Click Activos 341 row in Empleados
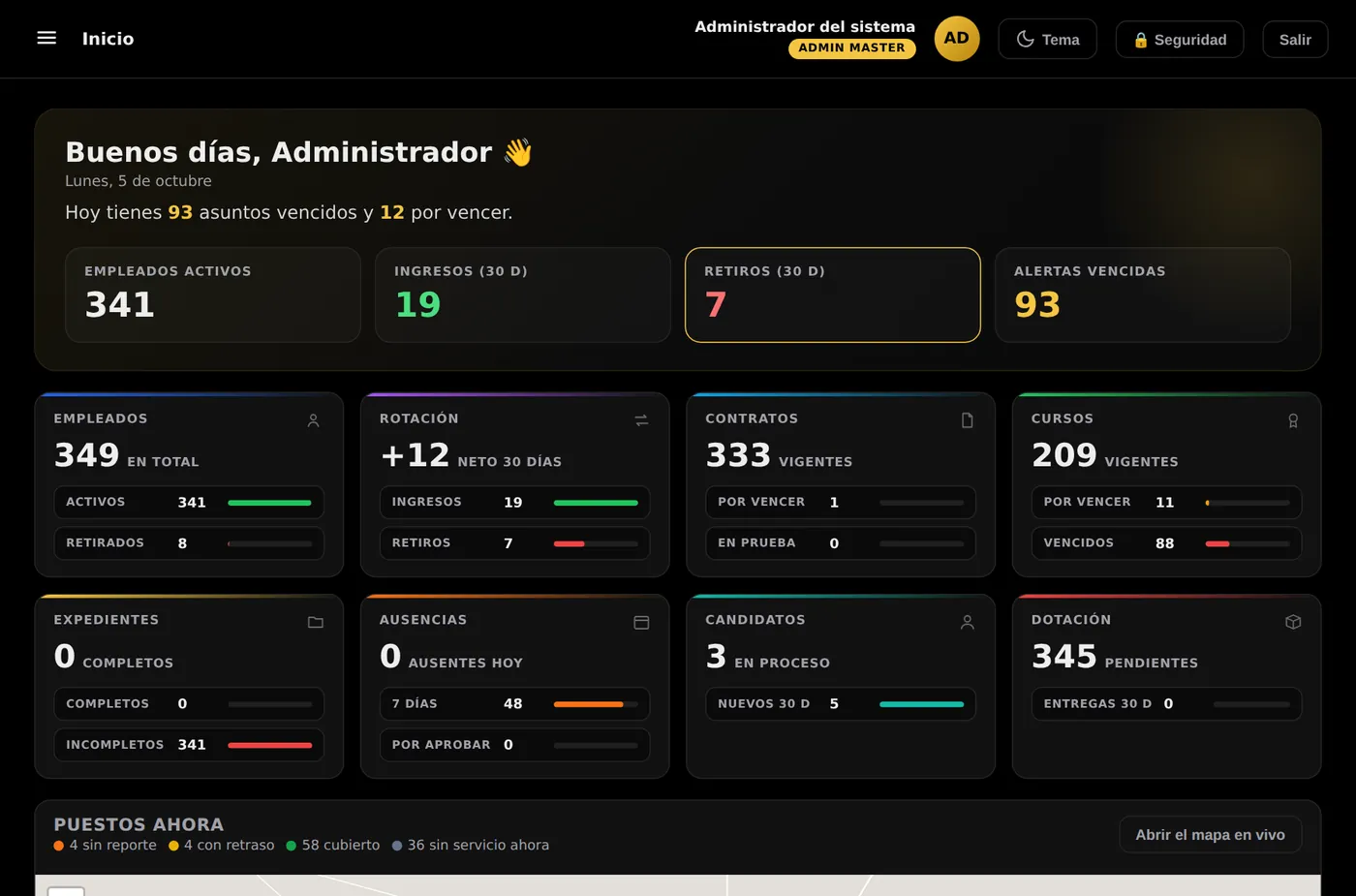1356x896 pixels. tap(189, 502)
